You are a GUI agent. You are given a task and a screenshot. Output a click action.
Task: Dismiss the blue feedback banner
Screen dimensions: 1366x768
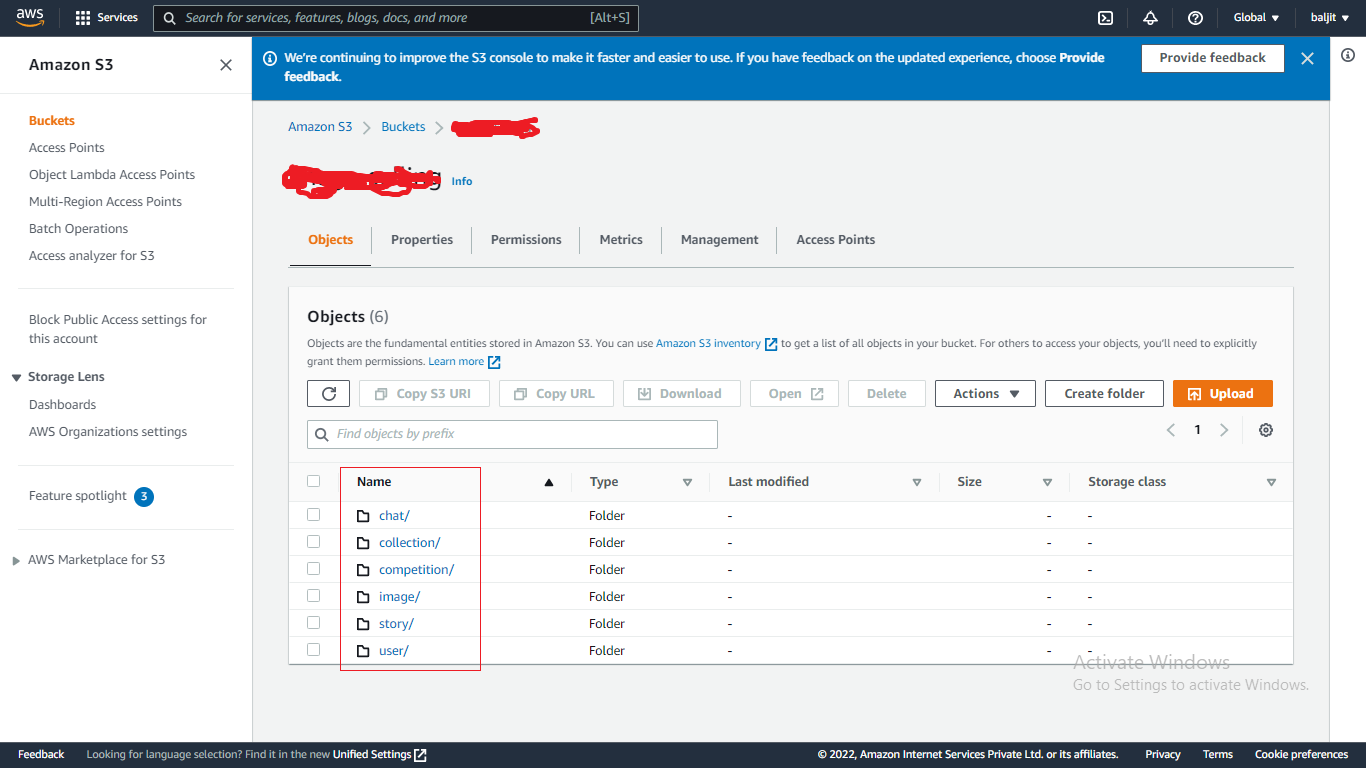(x=1307, y=59)
